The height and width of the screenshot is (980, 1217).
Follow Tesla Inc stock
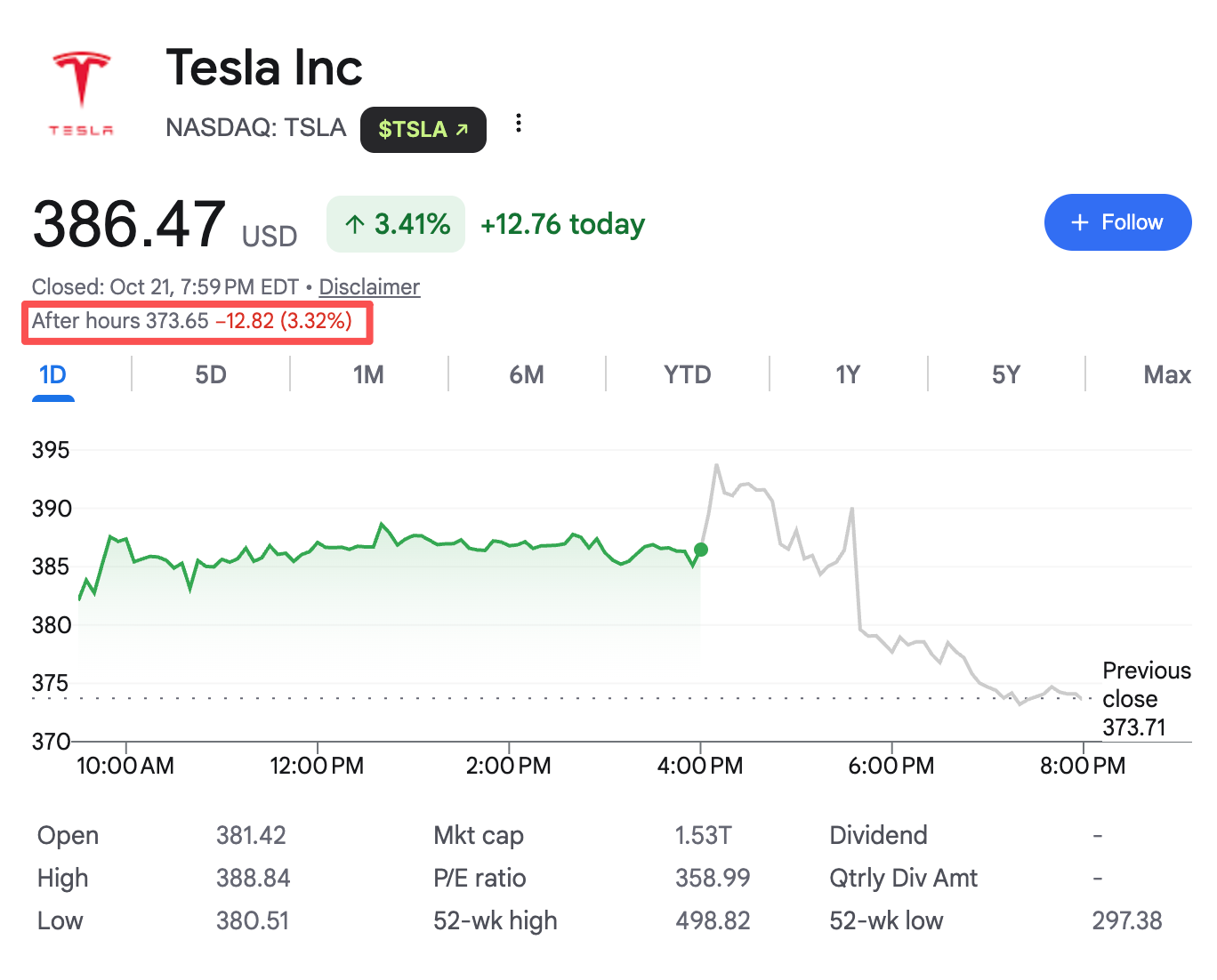pos(1117,222)
